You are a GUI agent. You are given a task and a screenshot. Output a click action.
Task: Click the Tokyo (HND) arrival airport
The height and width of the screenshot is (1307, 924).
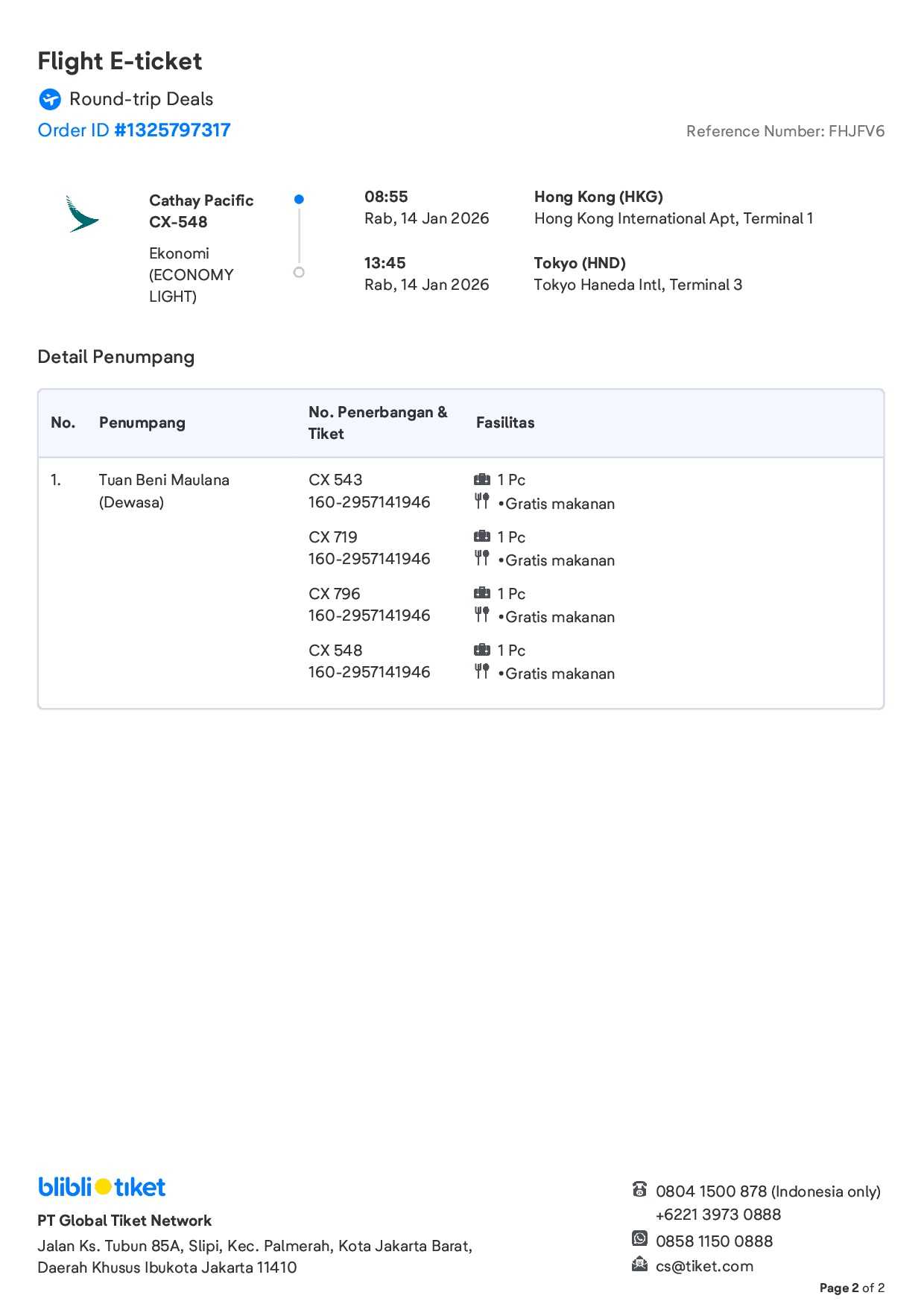coord(580,263)
